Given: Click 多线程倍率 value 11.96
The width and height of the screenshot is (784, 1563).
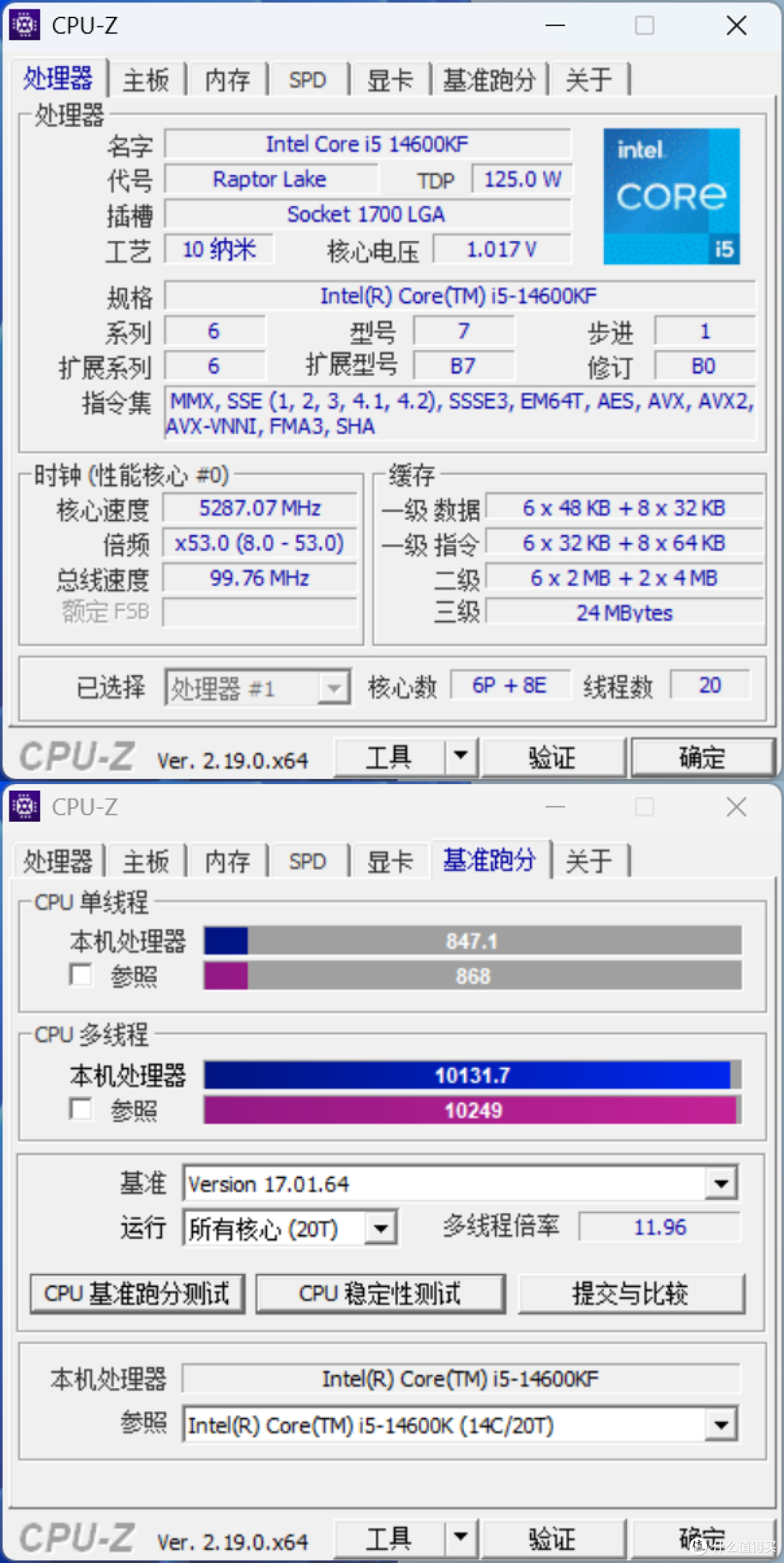Looking at the screenshot, I should coord(660,1227).
